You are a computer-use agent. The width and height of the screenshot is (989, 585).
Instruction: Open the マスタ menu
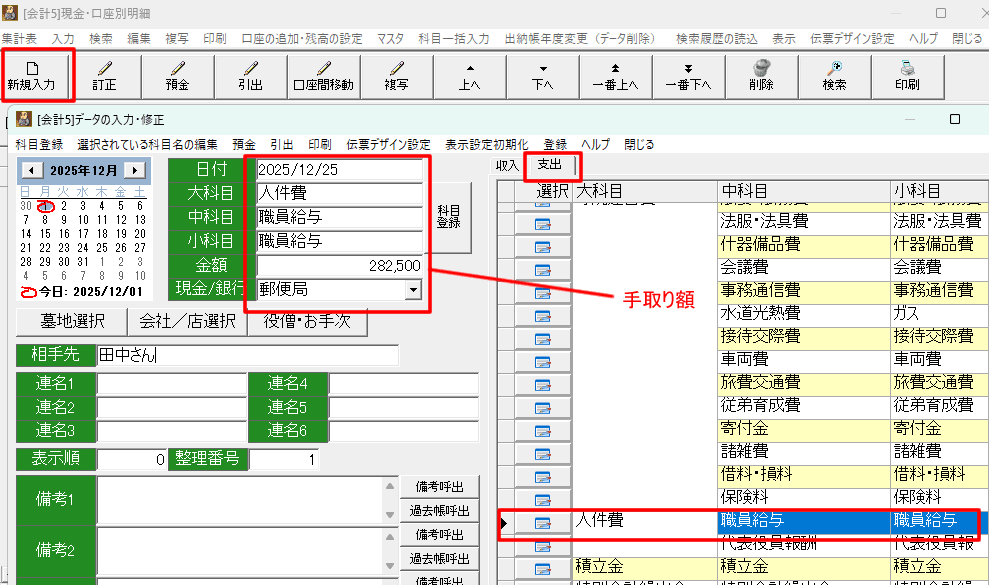pos(390,38)
